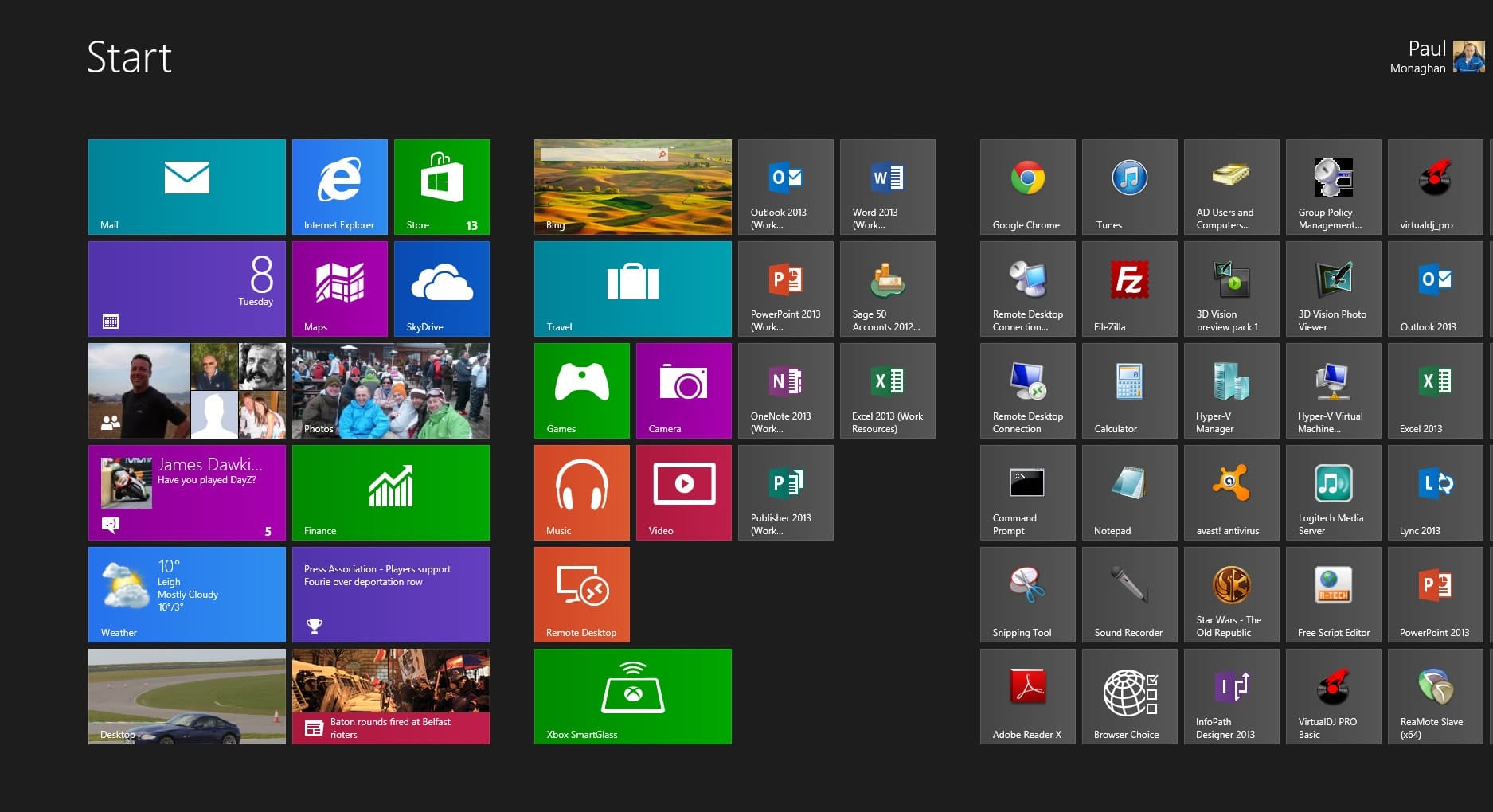Image resolution: width=1493 pixels, height=812 pixels.
Task: Open Command Prompt
Action: pos(1028,493)
